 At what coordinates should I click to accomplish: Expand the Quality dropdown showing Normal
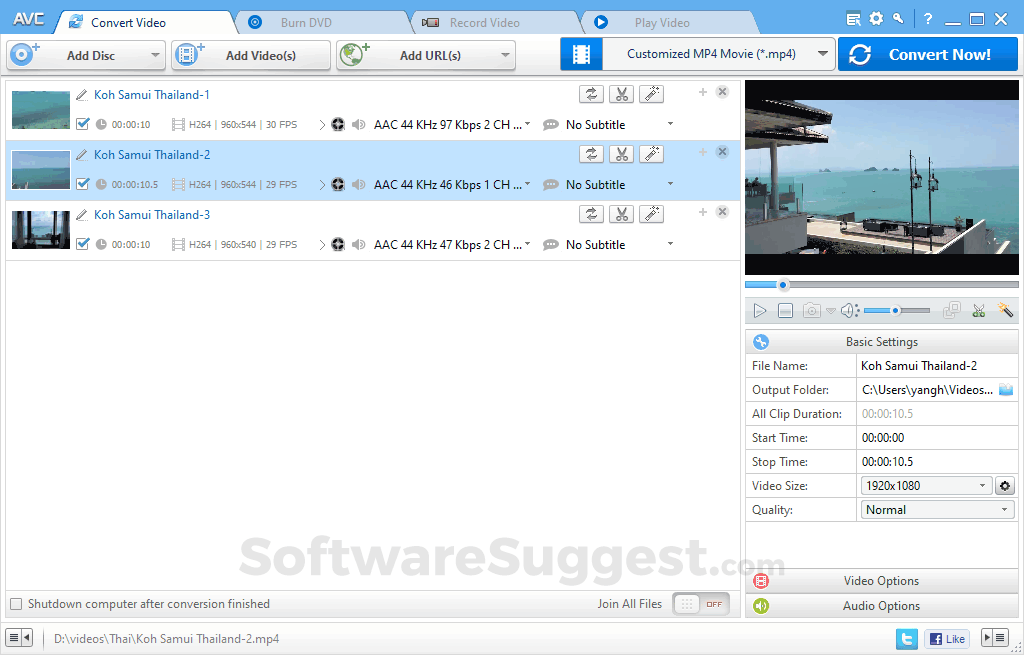pyautogui.click(x=1004, y=509)
